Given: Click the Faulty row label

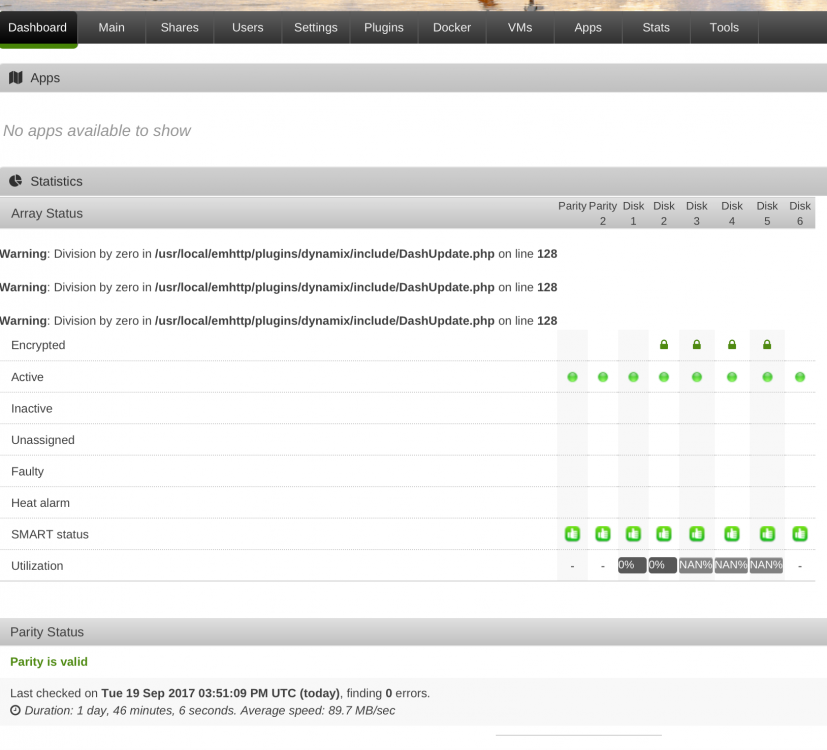Looking at the screenshot, I should tap(27, 472).
